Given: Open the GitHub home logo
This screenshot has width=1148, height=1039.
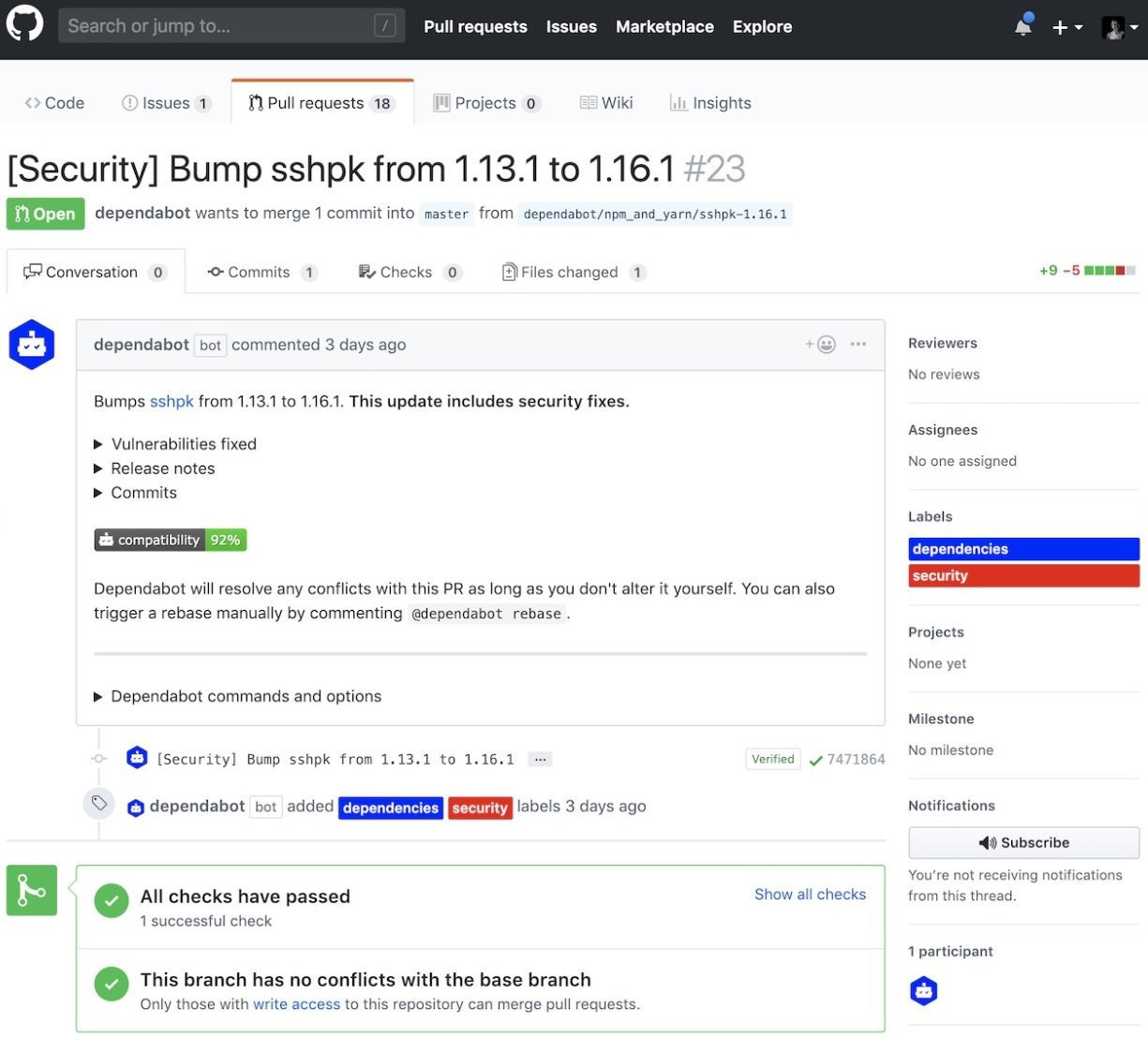Looking at the screenshot, I should point(24,24).
